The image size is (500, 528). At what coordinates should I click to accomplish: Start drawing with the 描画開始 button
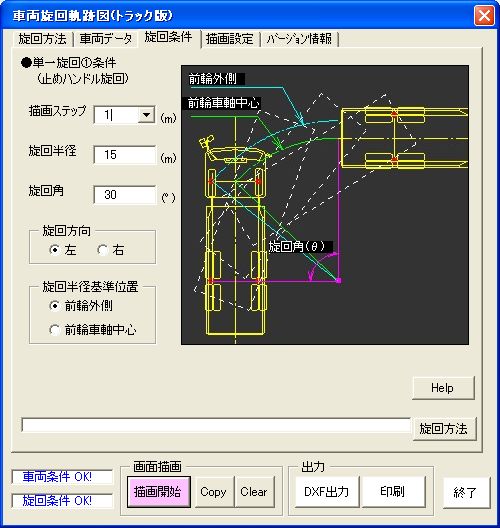[x=159, y=492]
